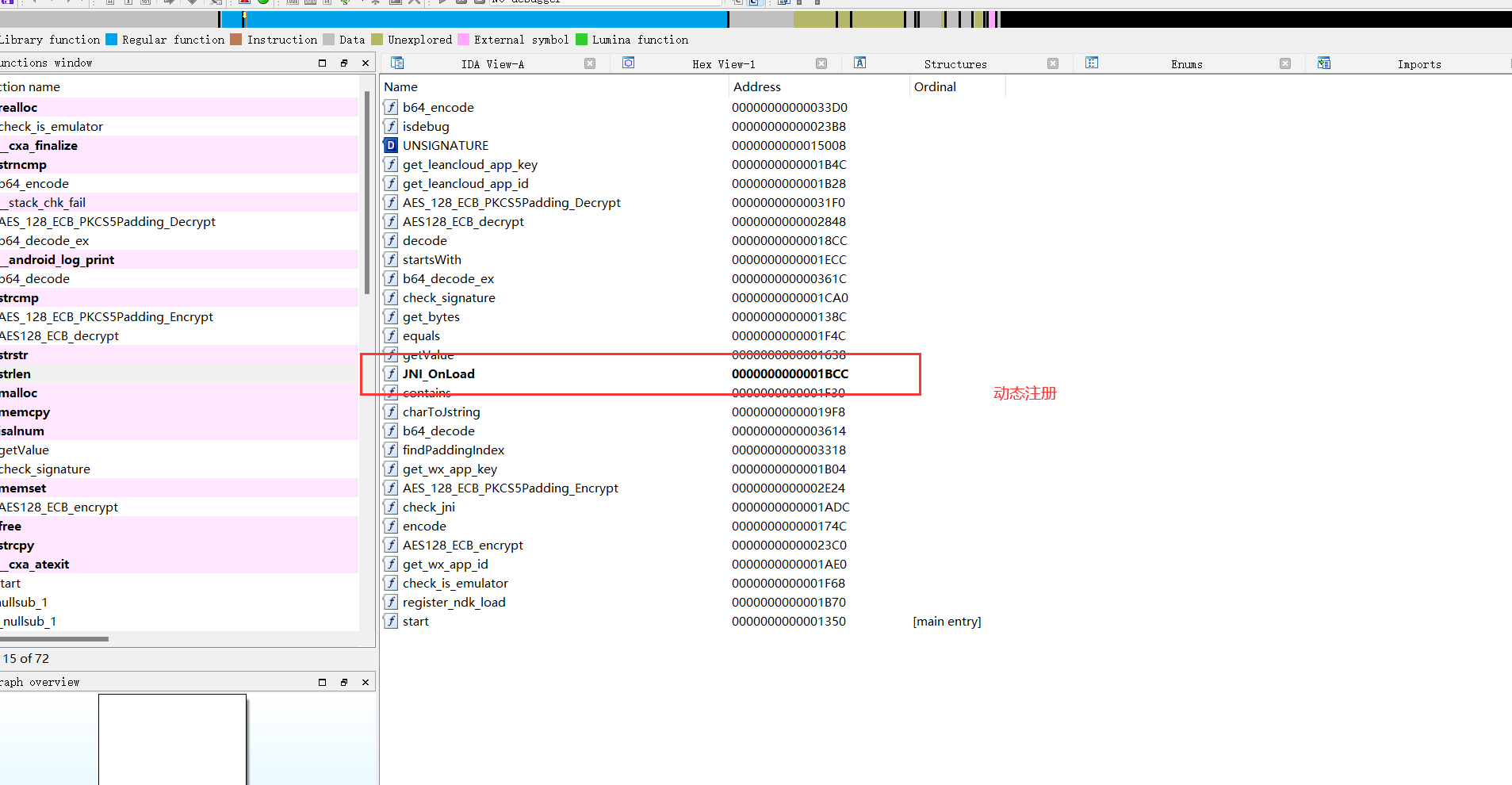Screen dimensions: 1512x785
Task: Click the function icon beside get_leancloud_app_key
Action: pos(391,164)
